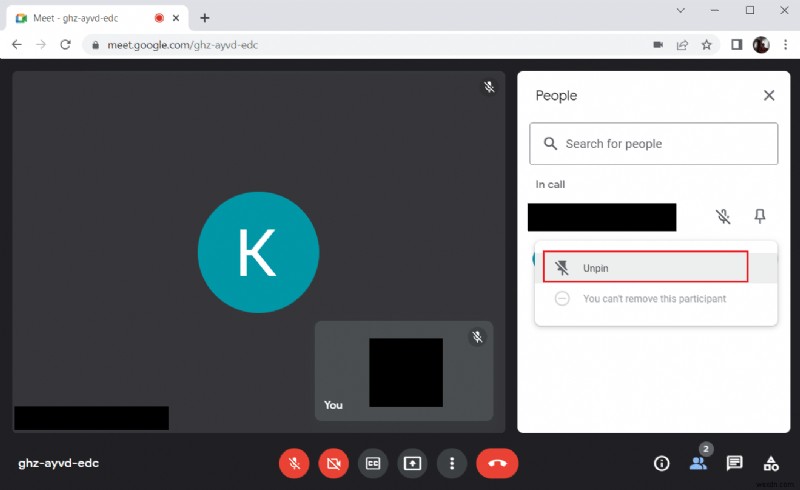Open Meeting details info icon

(x=661, y=463)
